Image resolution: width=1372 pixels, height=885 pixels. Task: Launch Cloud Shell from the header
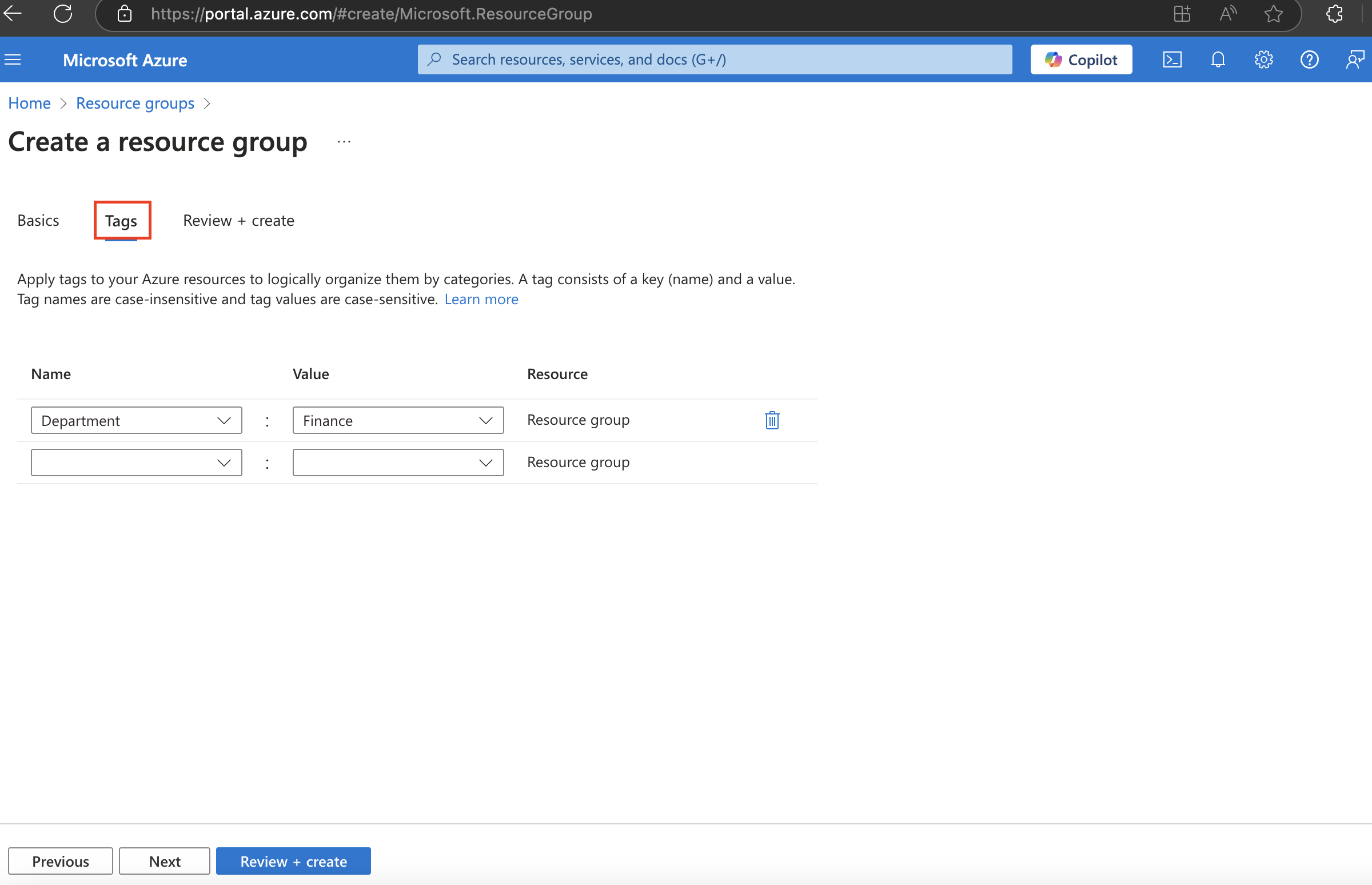pos(1172,60)
